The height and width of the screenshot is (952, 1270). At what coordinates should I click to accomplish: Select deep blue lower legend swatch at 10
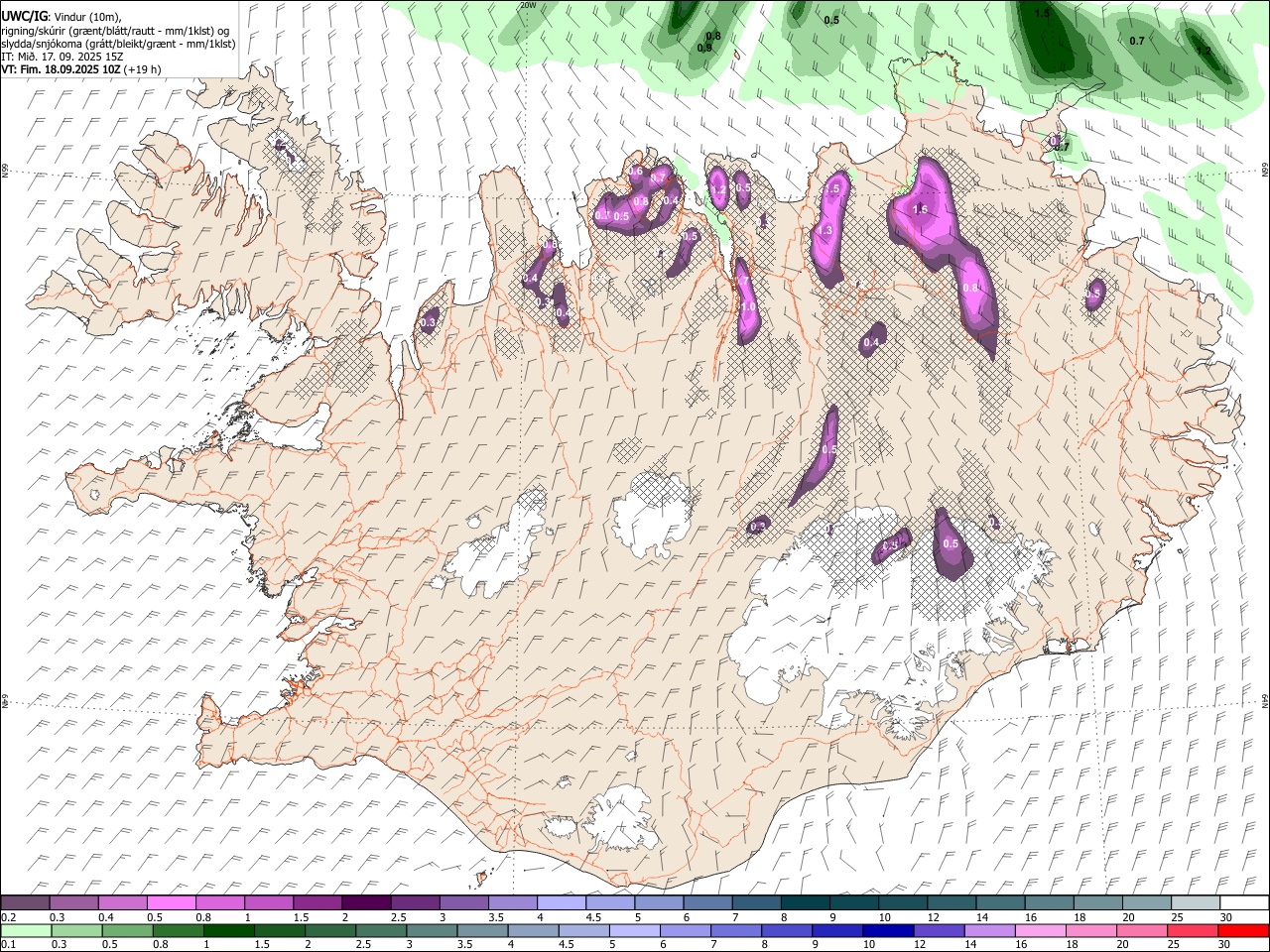click(x=887, y=930)
